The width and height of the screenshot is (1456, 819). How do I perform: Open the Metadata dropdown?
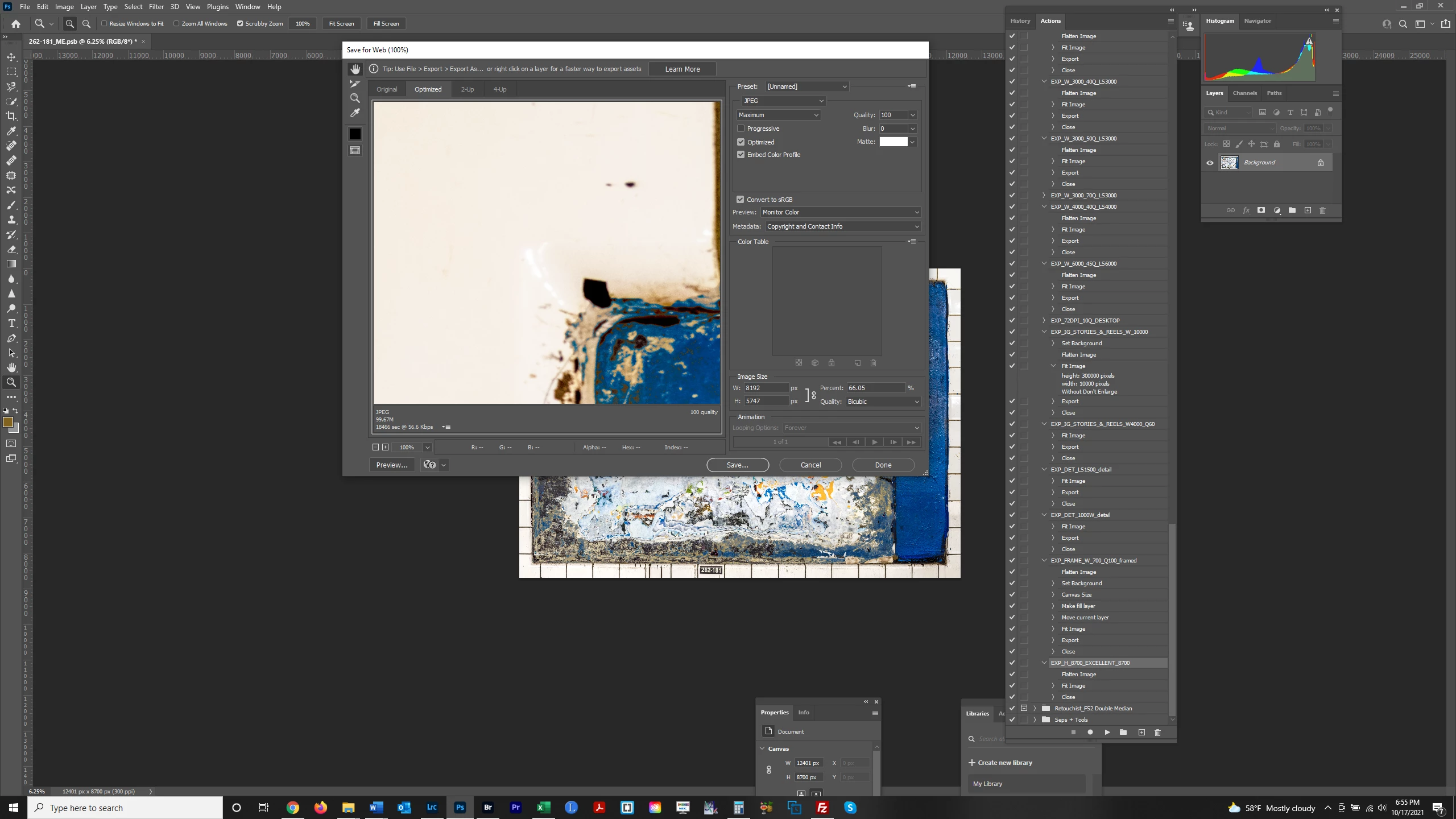(x=842, y=226)
